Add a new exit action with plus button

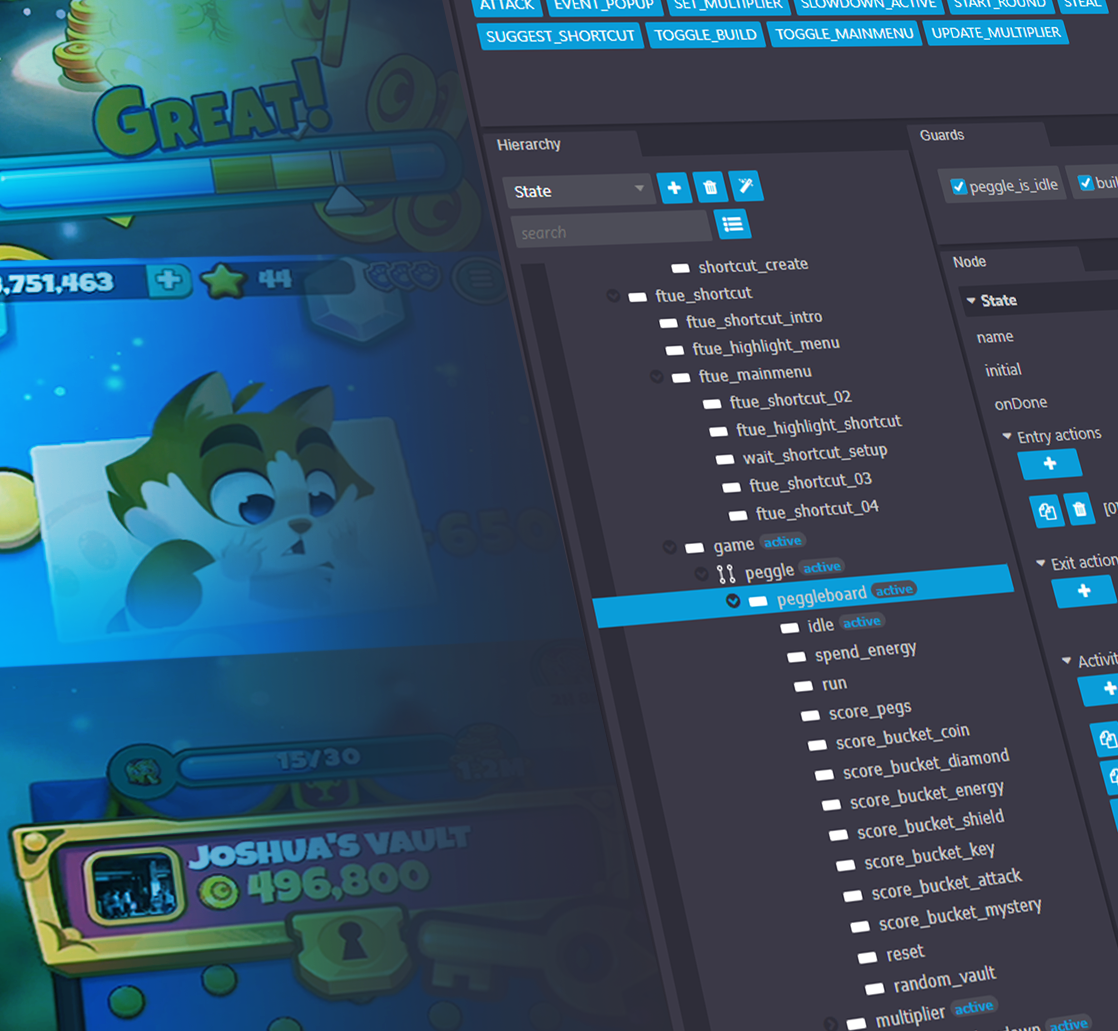(x=1084, y=592)
